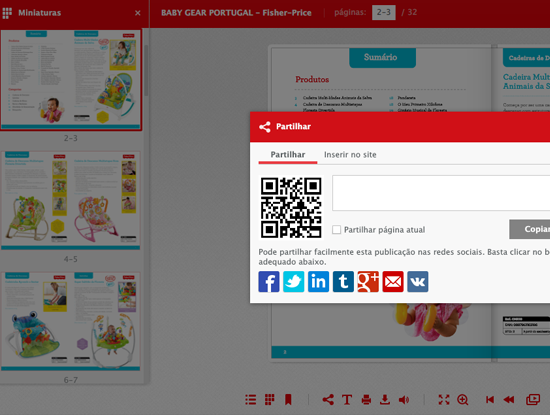
Task: Open table of contents list icon
Action: click(250, 400)
